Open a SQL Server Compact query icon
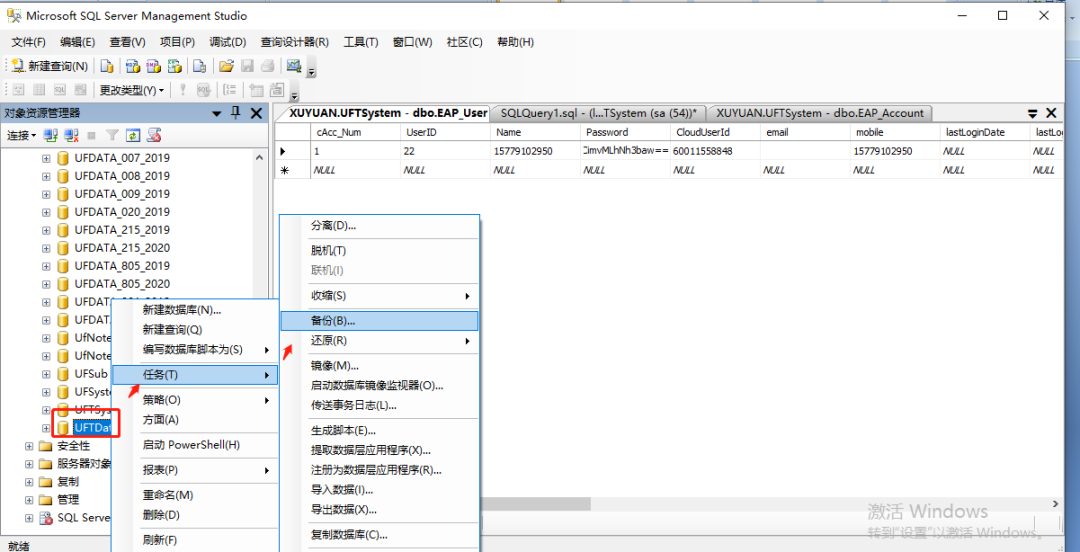 [x=200, y=66]
